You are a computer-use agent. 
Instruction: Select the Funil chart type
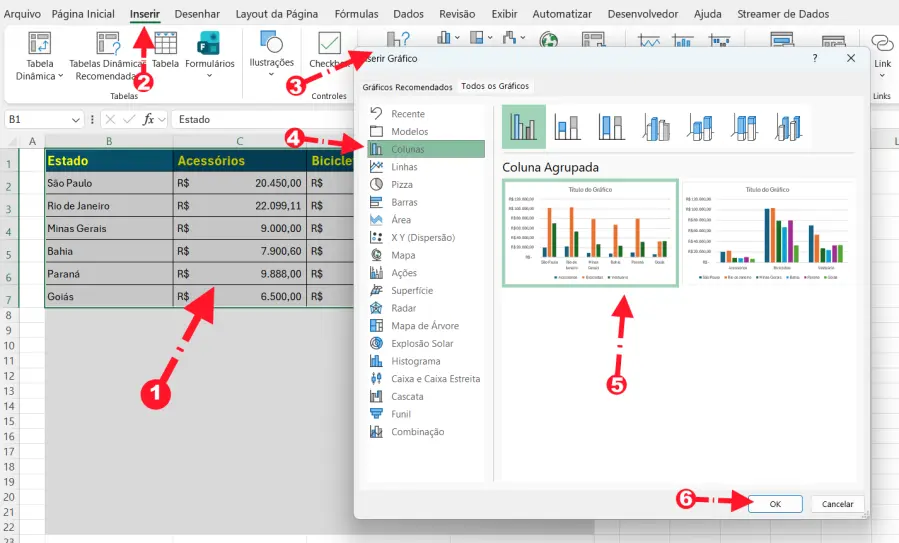pos(376,414)
